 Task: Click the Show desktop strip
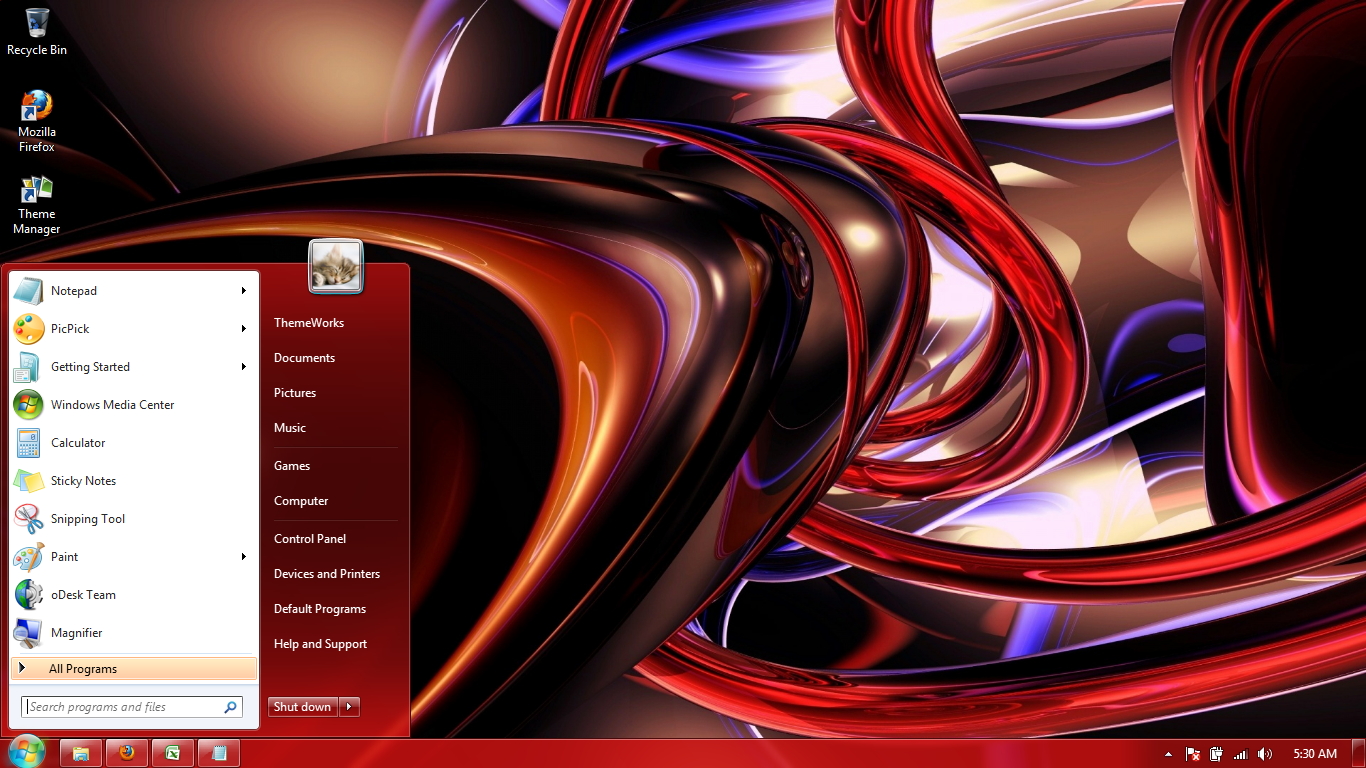(x=1359, y=754)
